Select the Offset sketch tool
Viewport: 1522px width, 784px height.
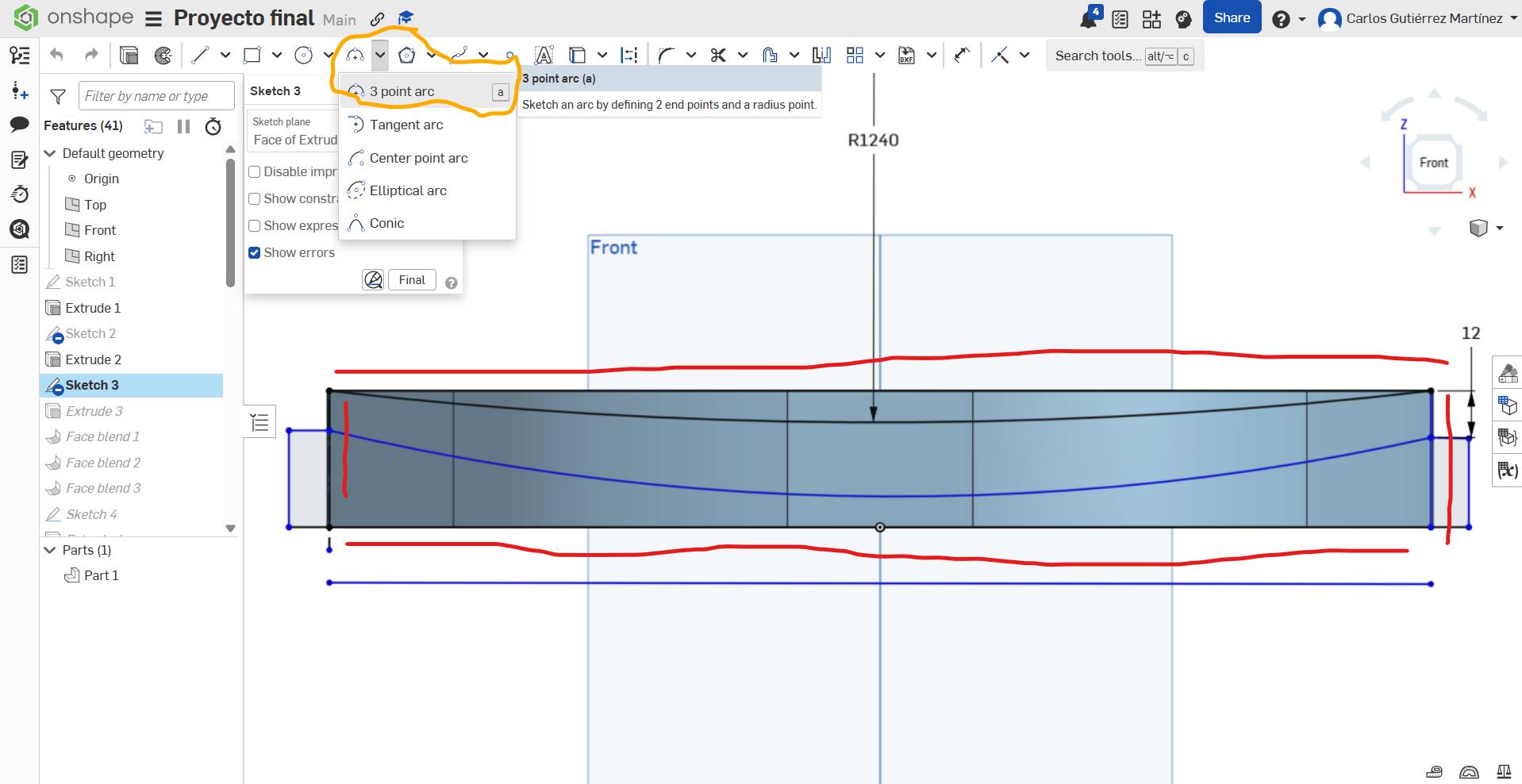pyautogui.click(x=770, y=55)
